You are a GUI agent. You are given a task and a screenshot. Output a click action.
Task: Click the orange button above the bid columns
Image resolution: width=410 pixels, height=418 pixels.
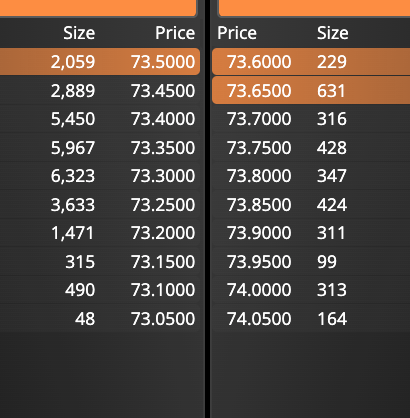pyautogui.click(x=98, y=8)
